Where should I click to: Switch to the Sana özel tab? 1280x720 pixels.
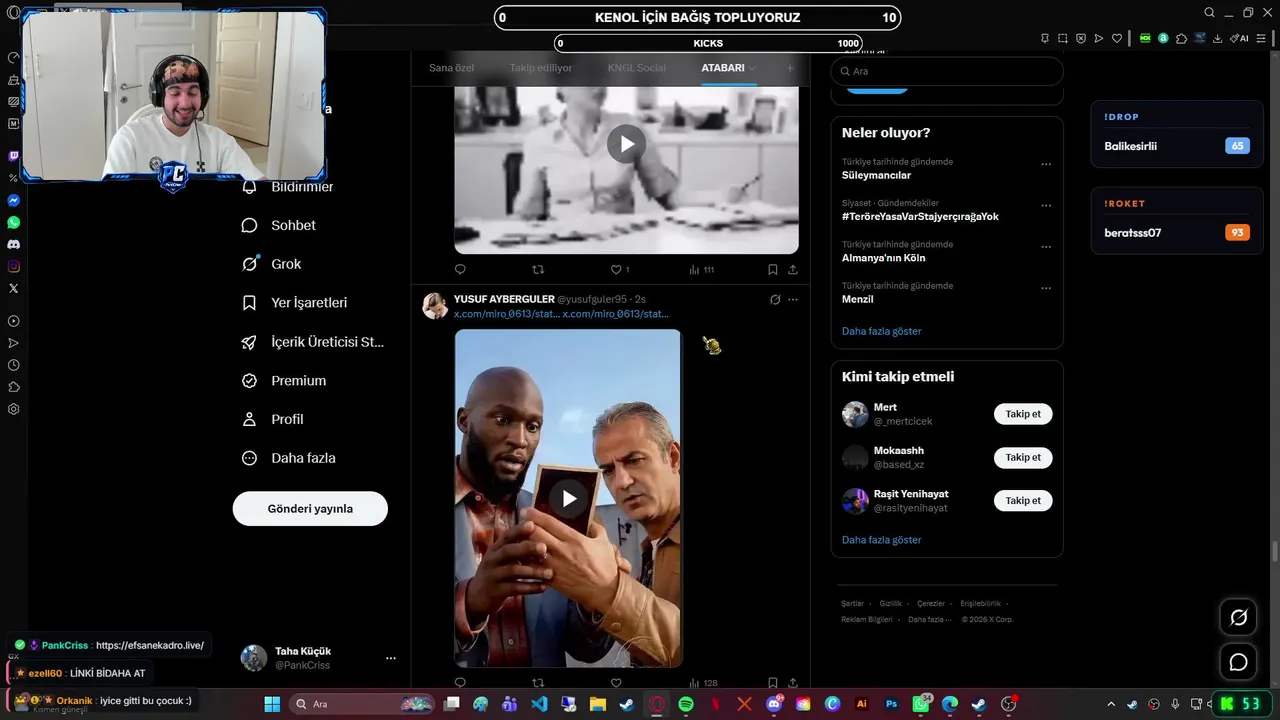coord(452,68)
